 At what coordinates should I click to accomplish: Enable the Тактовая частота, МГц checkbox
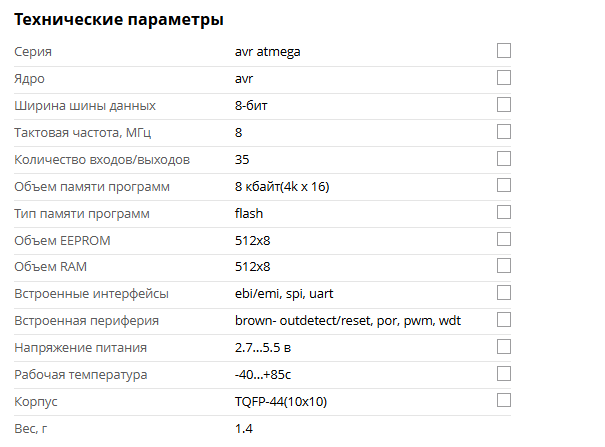click(504, 131)
